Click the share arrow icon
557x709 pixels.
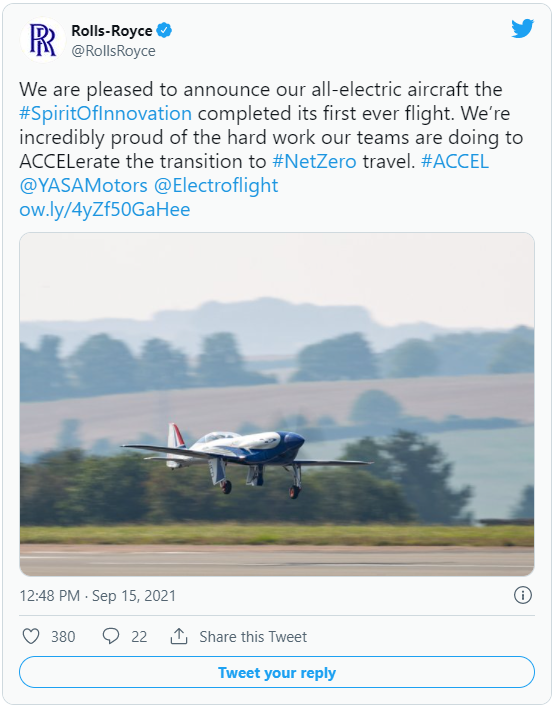coord(179,636)
